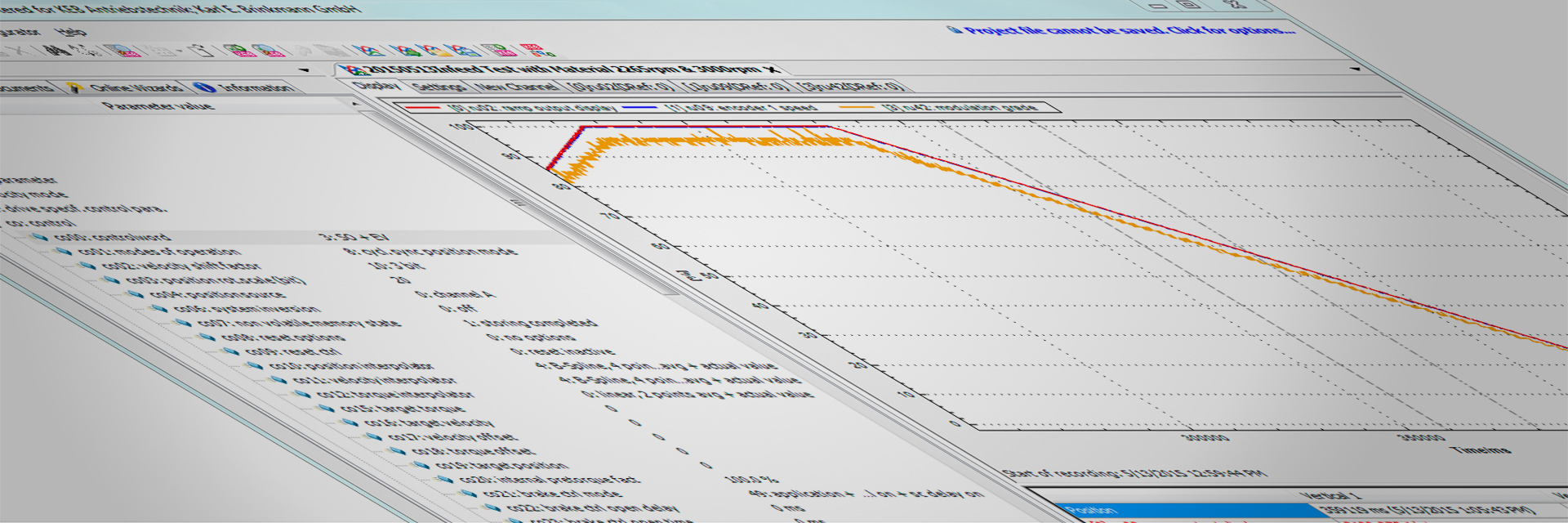This screenshot has height=523, width=1568.
Task: Open the New Channel tab
Action: (x=517, y=86)
